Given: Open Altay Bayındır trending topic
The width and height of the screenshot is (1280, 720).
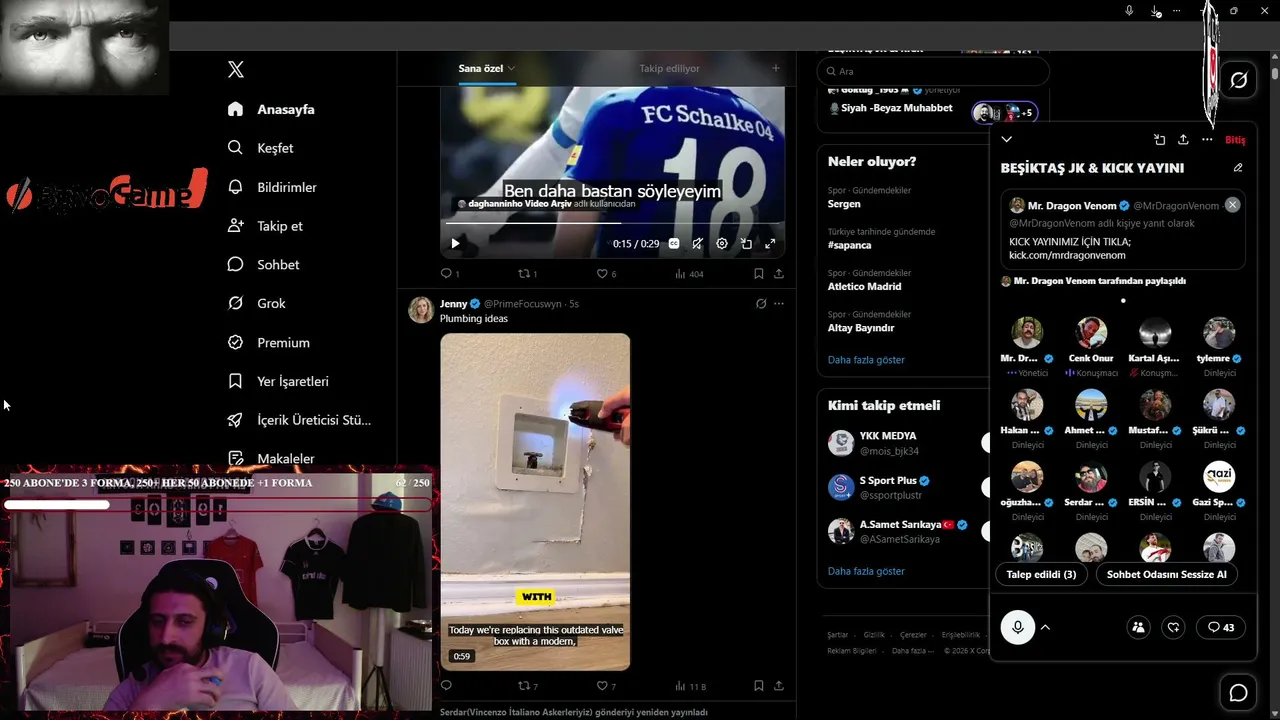Looking at the screenshot, I should click(861, 328).
